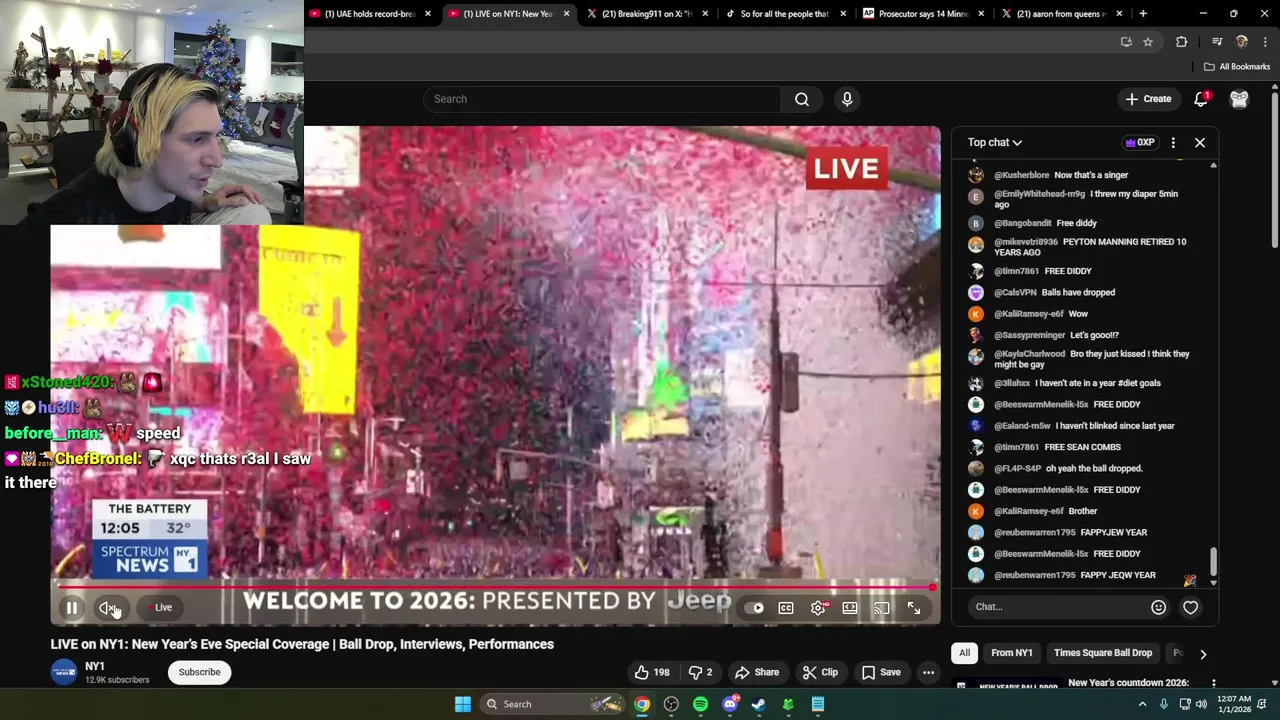Open the Windows Start menu
Viewport: 1280px width, 720px height.
point(463,704)
